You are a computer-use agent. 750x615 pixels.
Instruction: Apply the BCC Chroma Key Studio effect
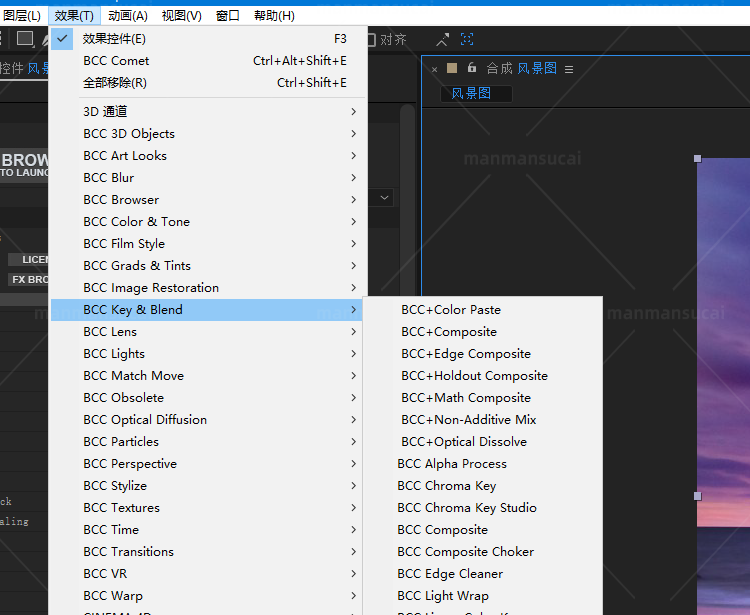[483, 507]
